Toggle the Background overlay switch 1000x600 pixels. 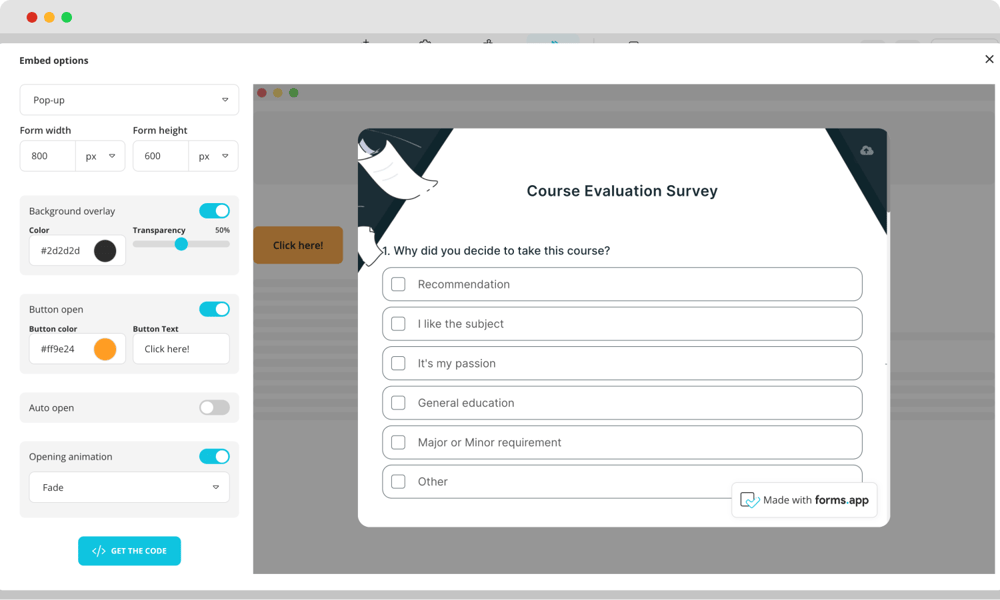[x=214, y=211]
